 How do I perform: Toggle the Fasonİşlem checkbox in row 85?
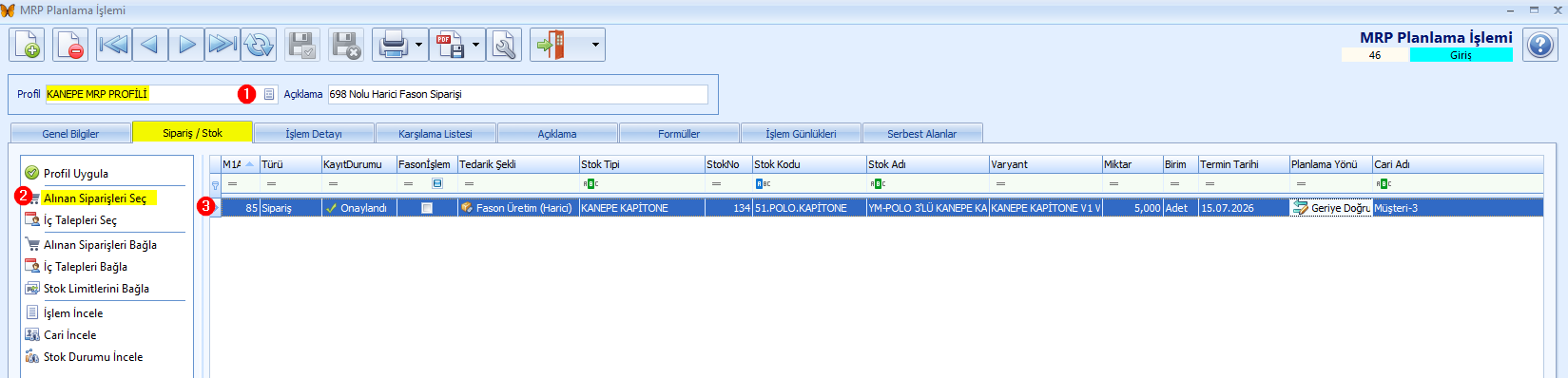(x=427, y=208)
